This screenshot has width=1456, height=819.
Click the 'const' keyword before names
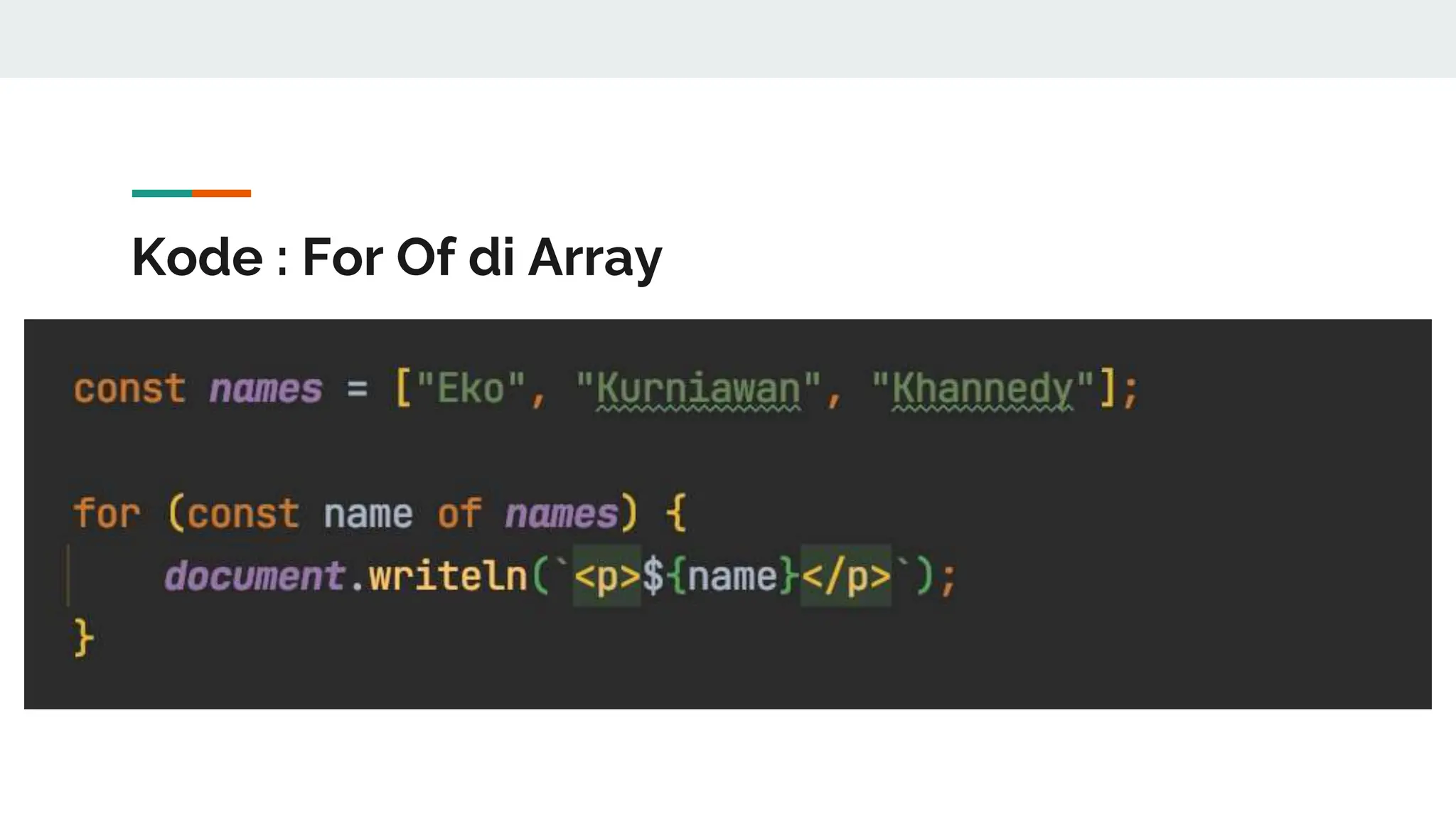[129, 390]
